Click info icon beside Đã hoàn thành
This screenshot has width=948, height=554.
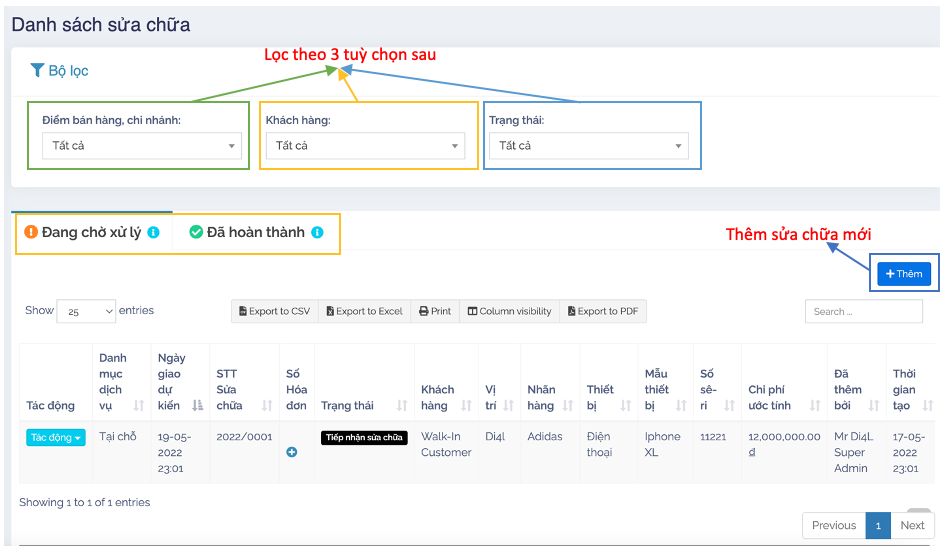click(x=317, y=233)
